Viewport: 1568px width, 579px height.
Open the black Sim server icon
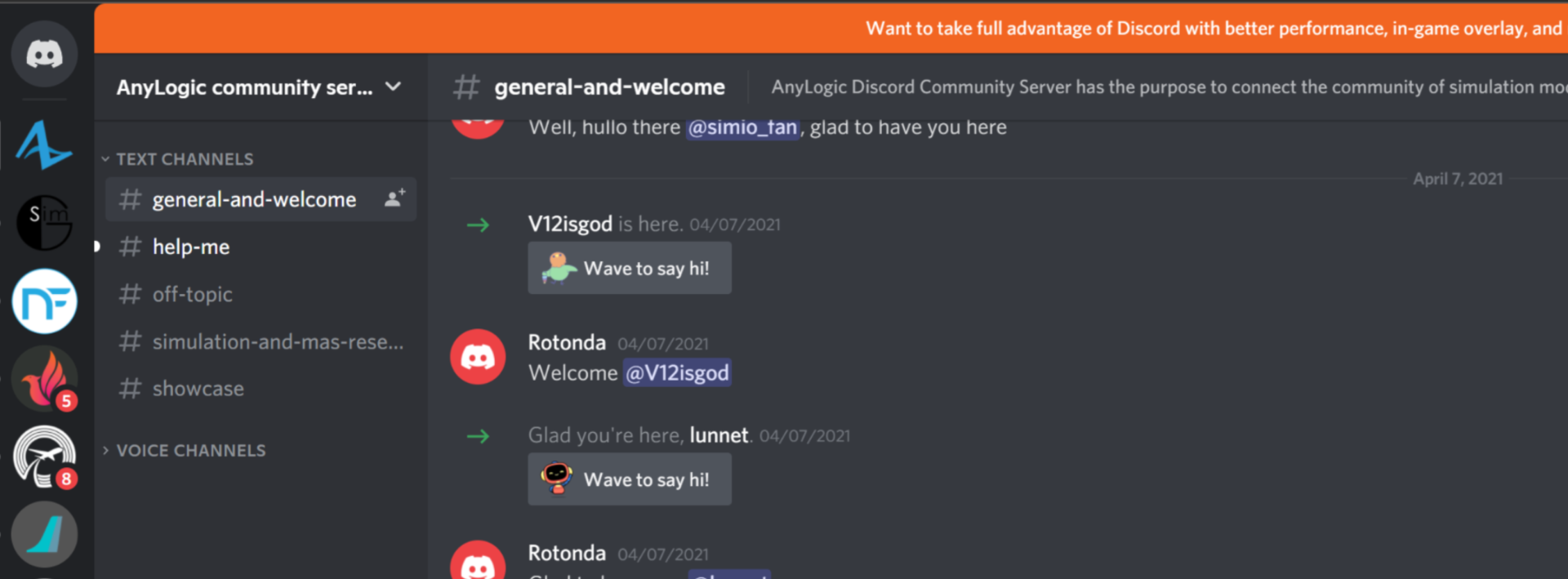point(44,222)
